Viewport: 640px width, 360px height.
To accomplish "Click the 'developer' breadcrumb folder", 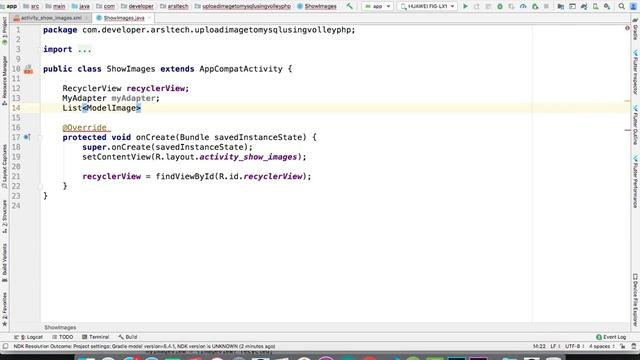I will tap(138, 6).
